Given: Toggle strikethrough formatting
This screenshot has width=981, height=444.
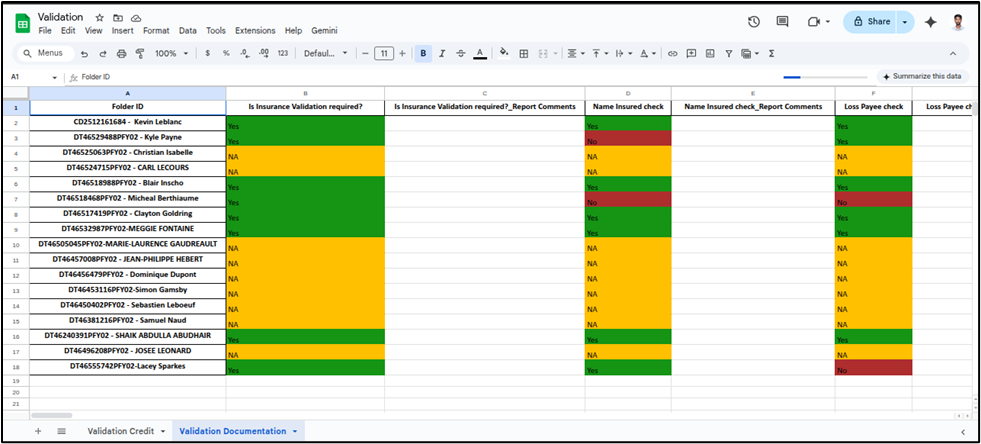Looking at the screenshot, I should (x=461, y=53).
